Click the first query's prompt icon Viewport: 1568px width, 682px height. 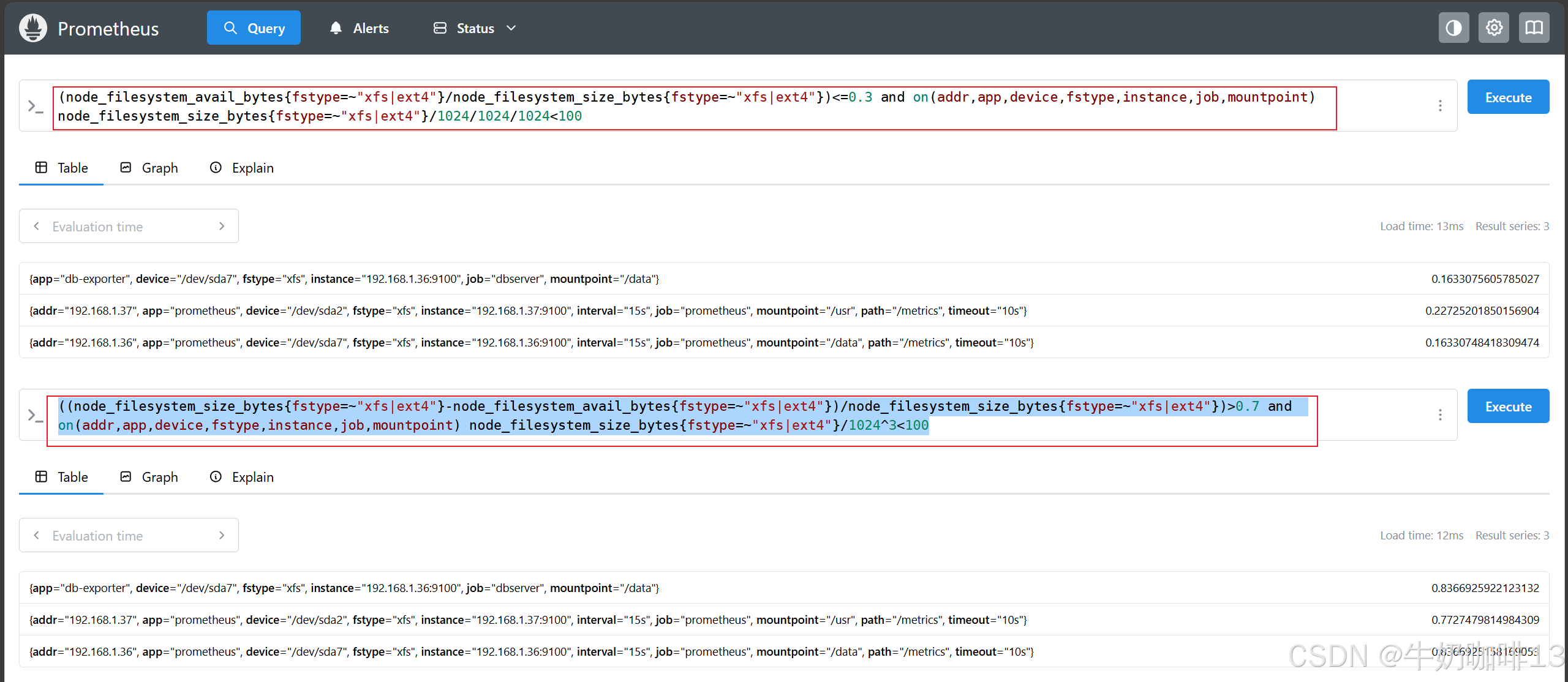(36, 107)
